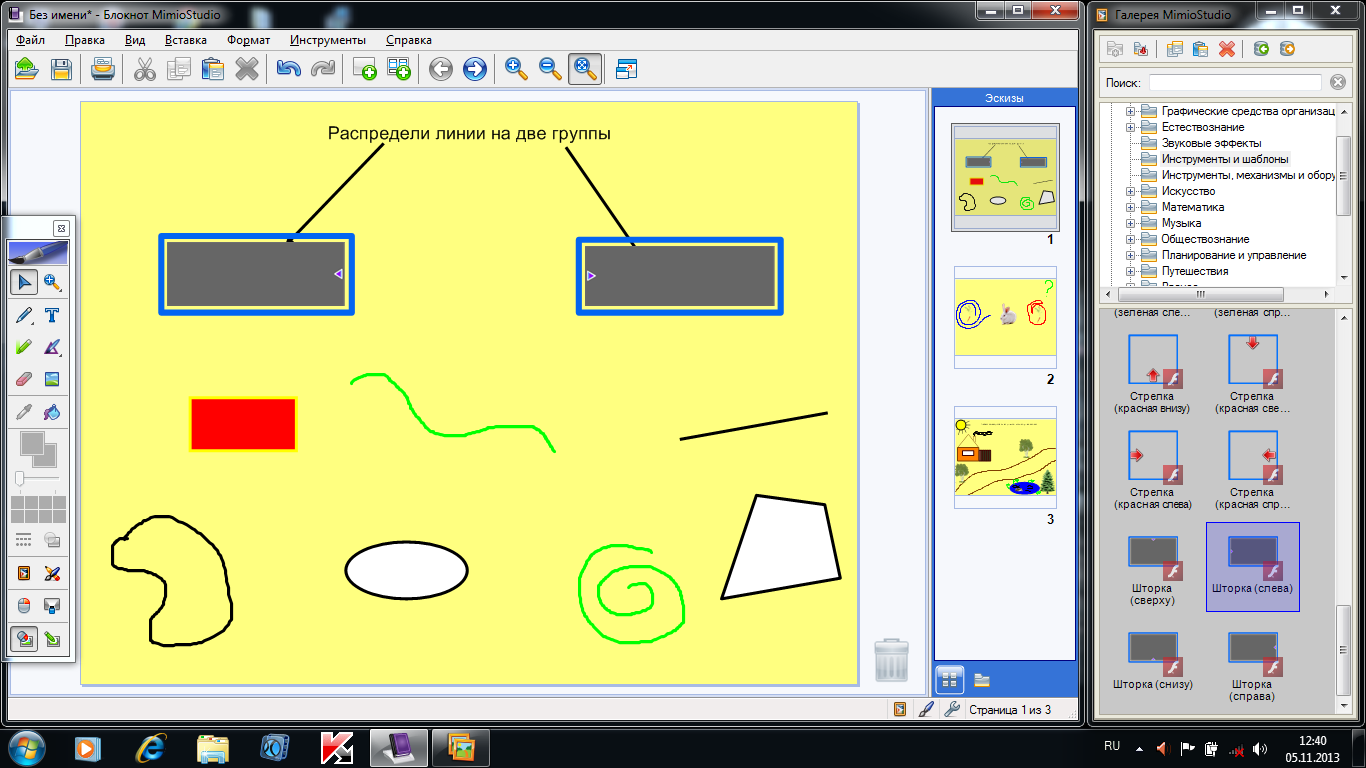Click the Save diskette icon
The image size is (1366, 768).
(x=61, y=69)
